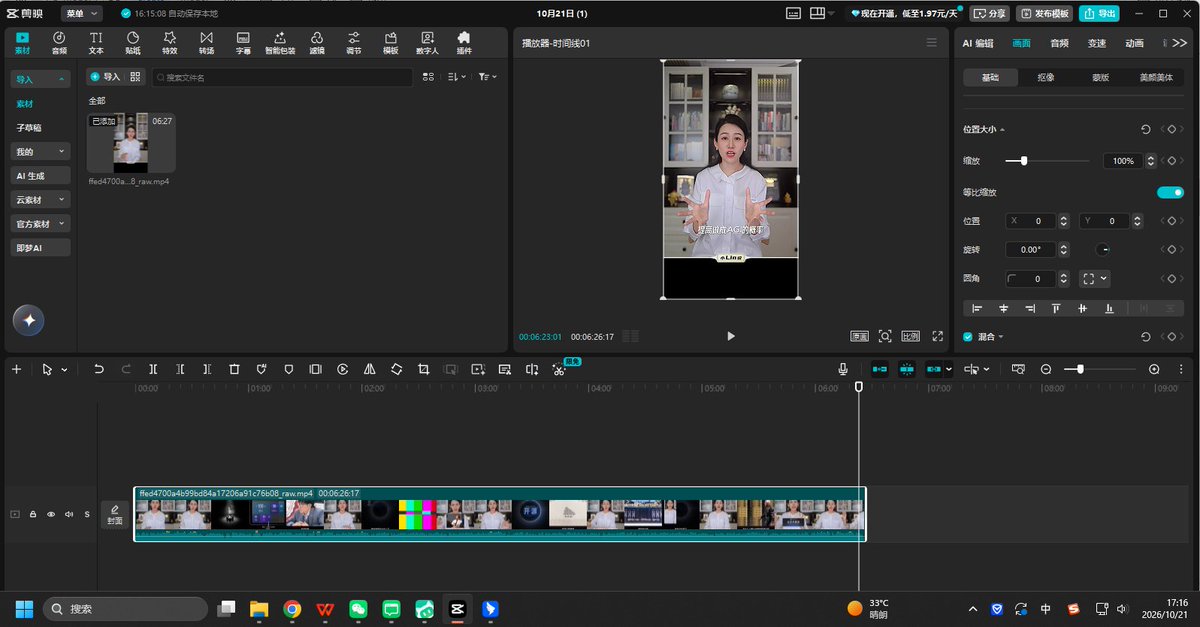Click the rotate clip icon

397,369
